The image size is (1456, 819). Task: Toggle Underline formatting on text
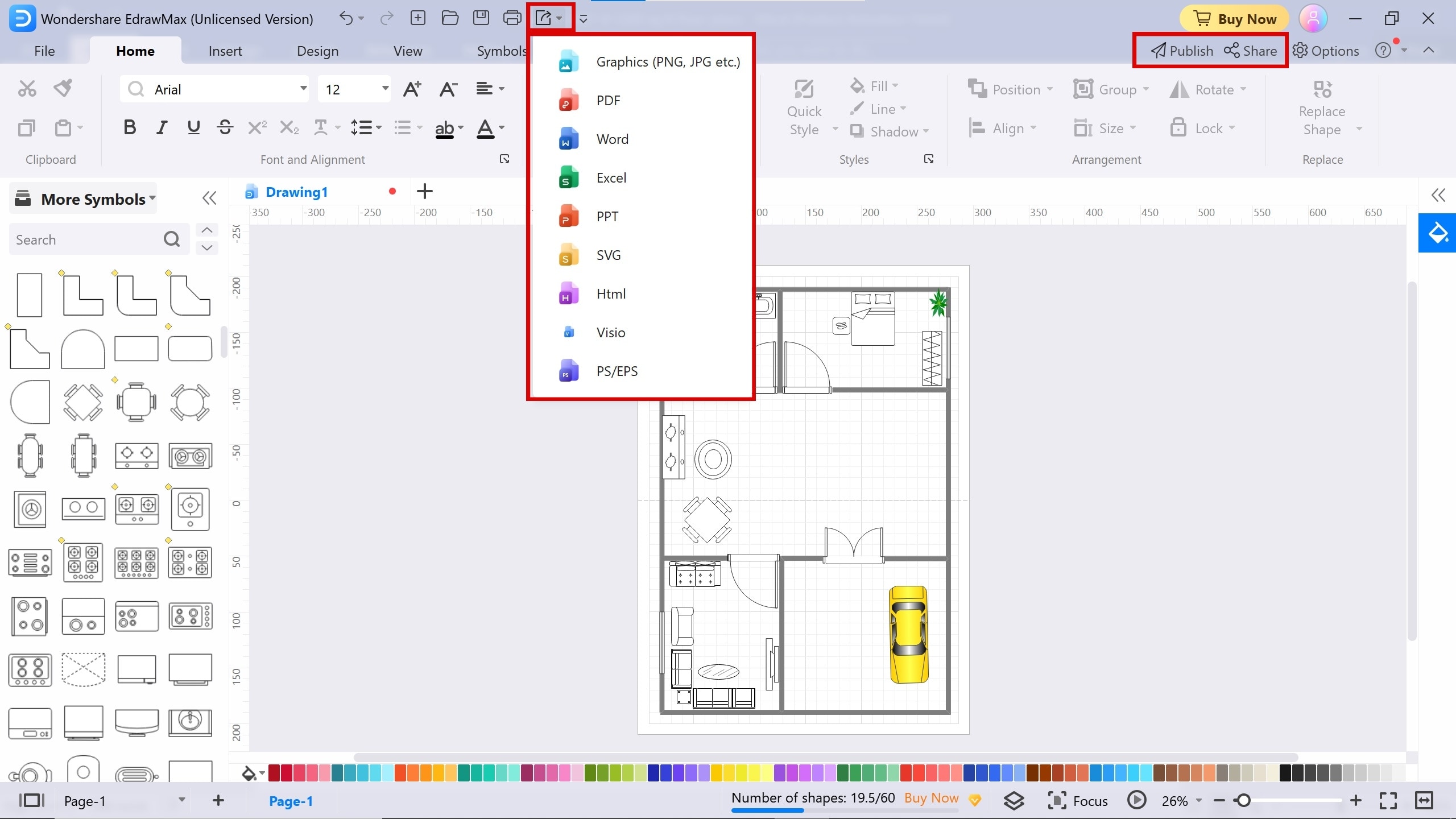193,127
